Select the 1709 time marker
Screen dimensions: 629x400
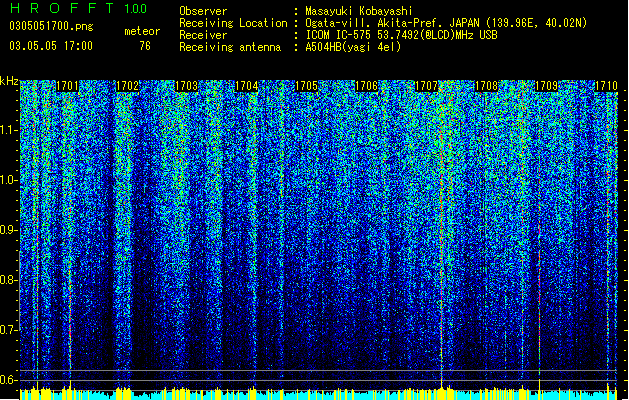tap(546, 86)
